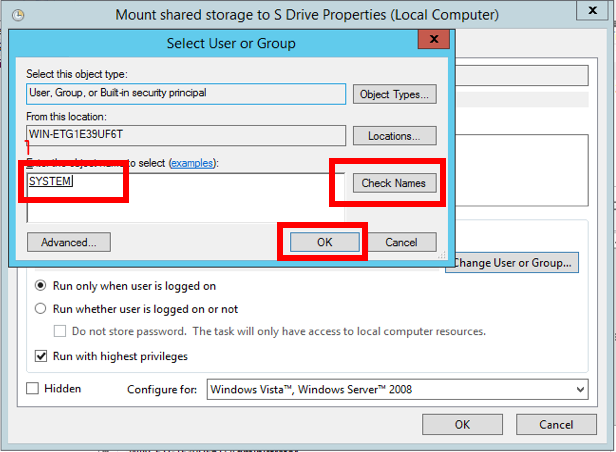
Task: Close the Select User or Group dialog
Action: point(434,39)
